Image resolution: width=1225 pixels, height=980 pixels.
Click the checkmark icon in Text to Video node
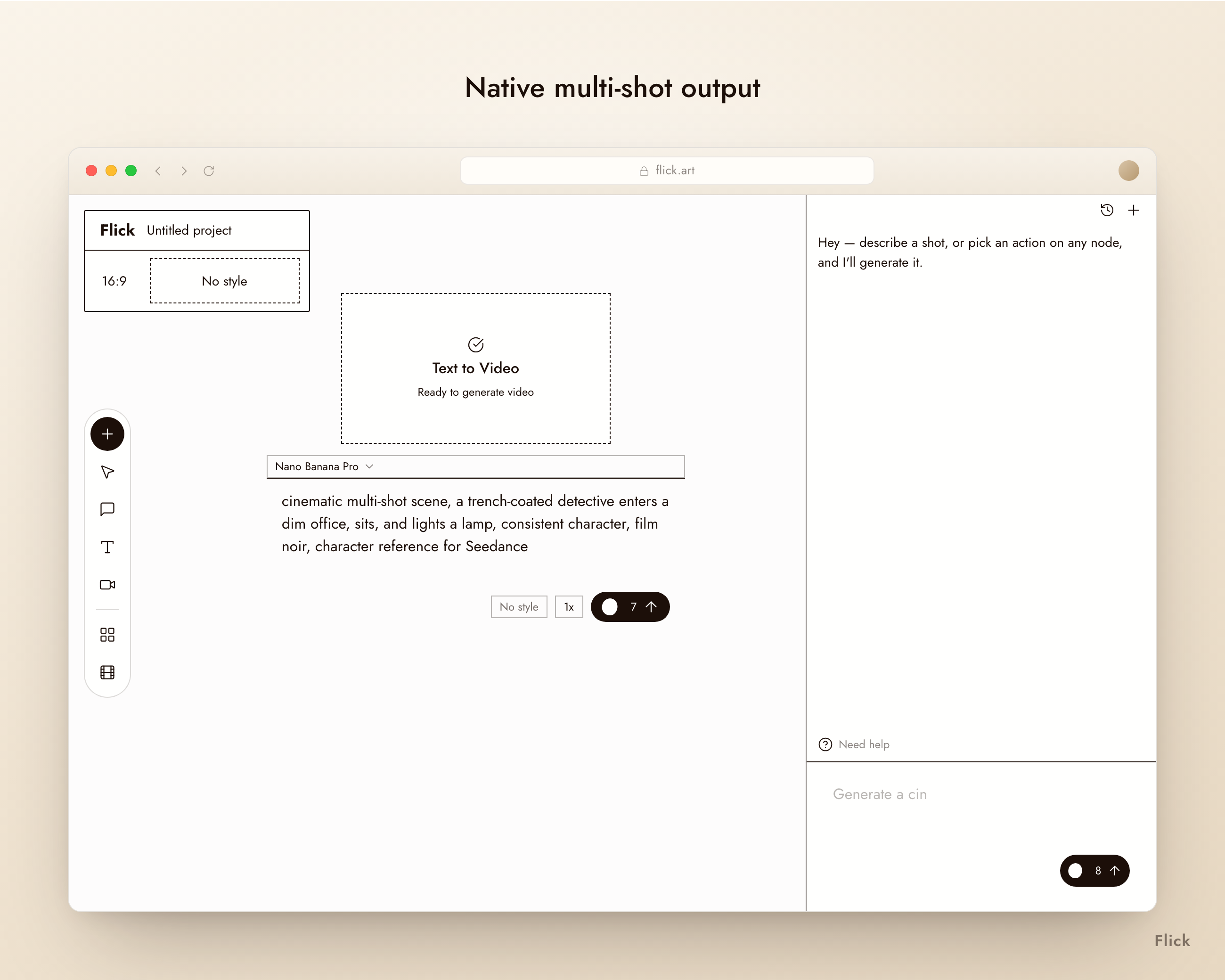pyautogui.click(x=475, y=344)
